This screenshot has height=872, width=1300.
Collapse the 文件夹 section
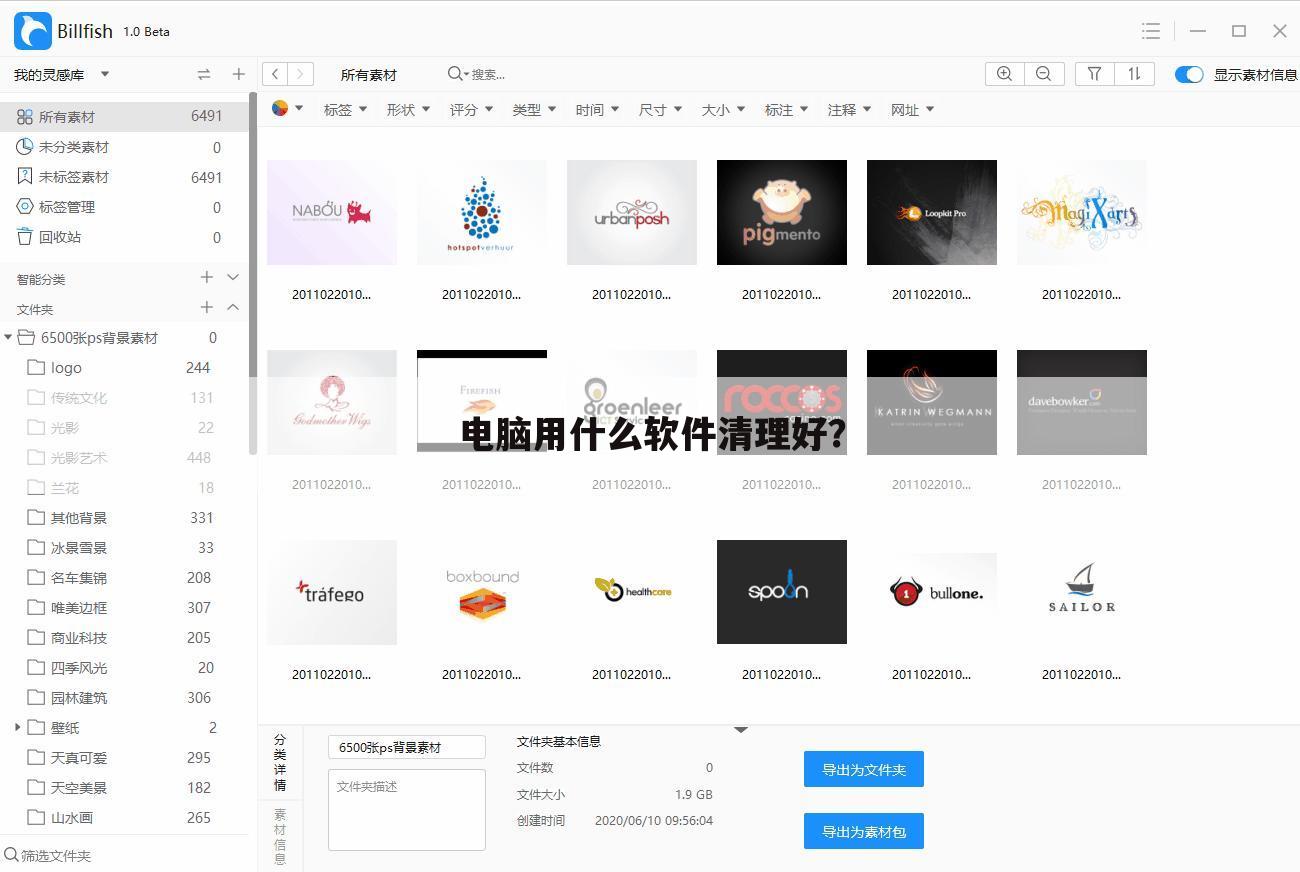[233, 307]
